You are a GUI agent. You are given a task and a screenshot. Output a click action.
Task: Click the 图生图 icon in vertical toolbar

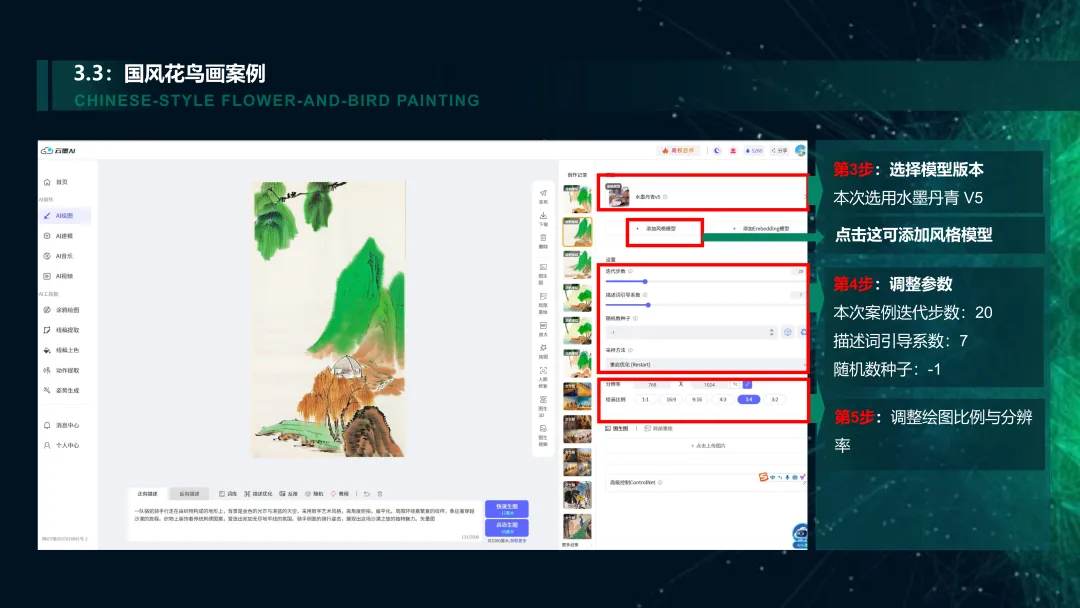[x=543, y=266]
